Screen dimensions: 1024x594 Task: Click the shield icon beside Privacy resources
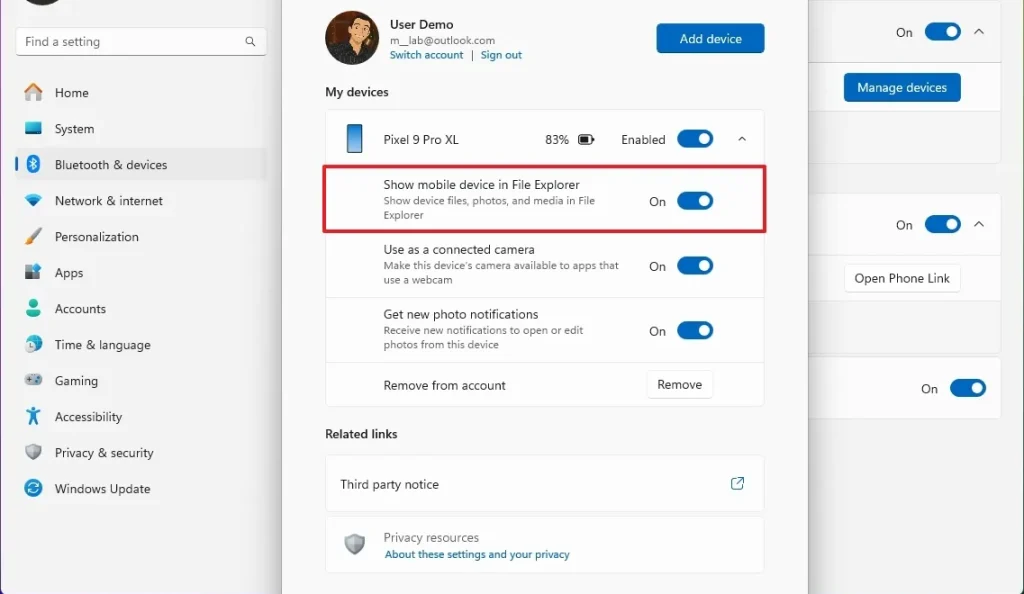click(355, 544)
